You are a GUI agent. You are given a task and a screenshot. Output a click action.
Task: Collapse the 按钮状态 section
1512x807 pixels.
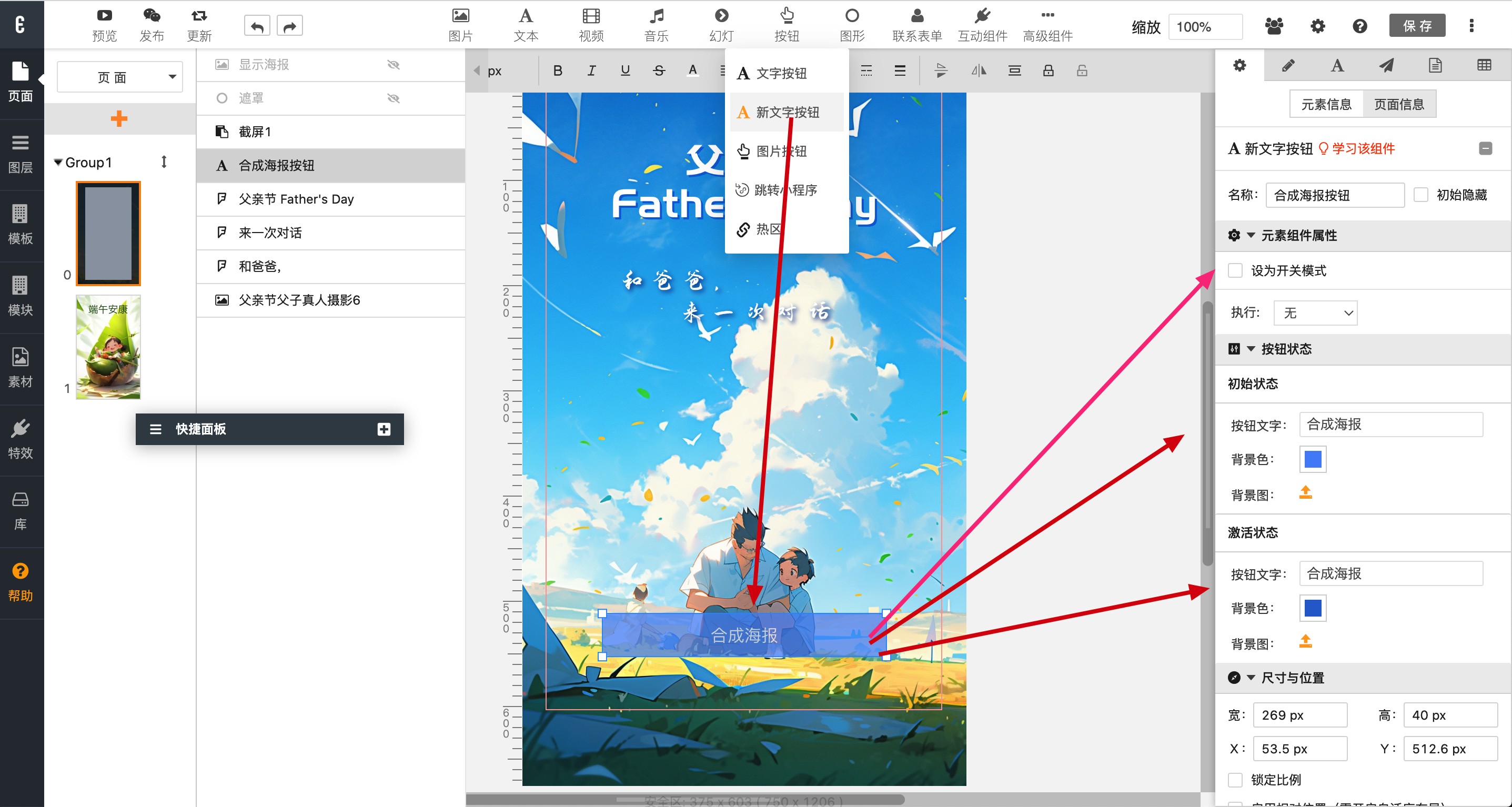pos(1251,349)
